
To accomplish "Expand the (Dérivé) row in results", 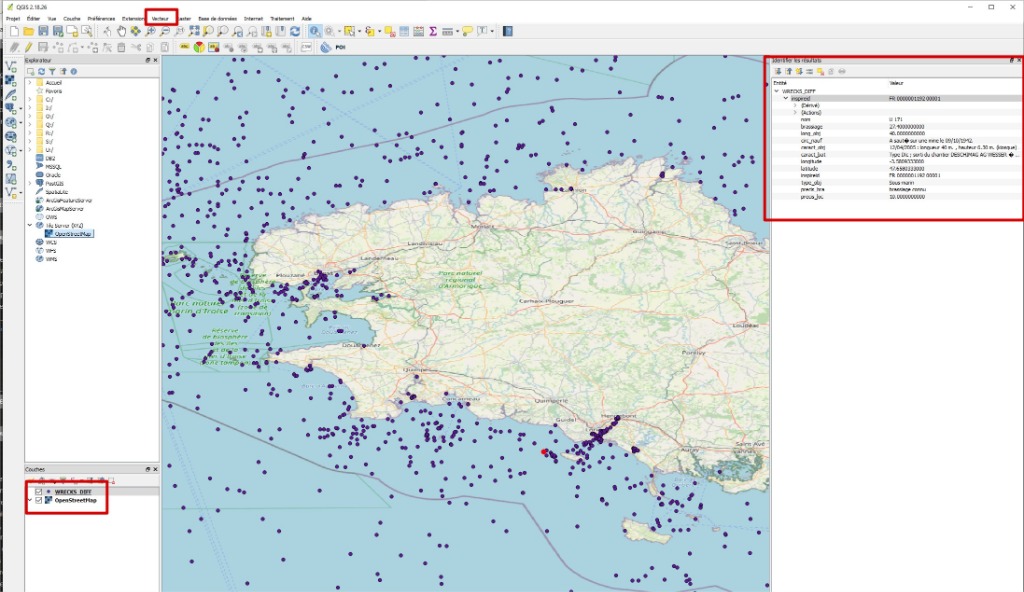I will point(795,106).
